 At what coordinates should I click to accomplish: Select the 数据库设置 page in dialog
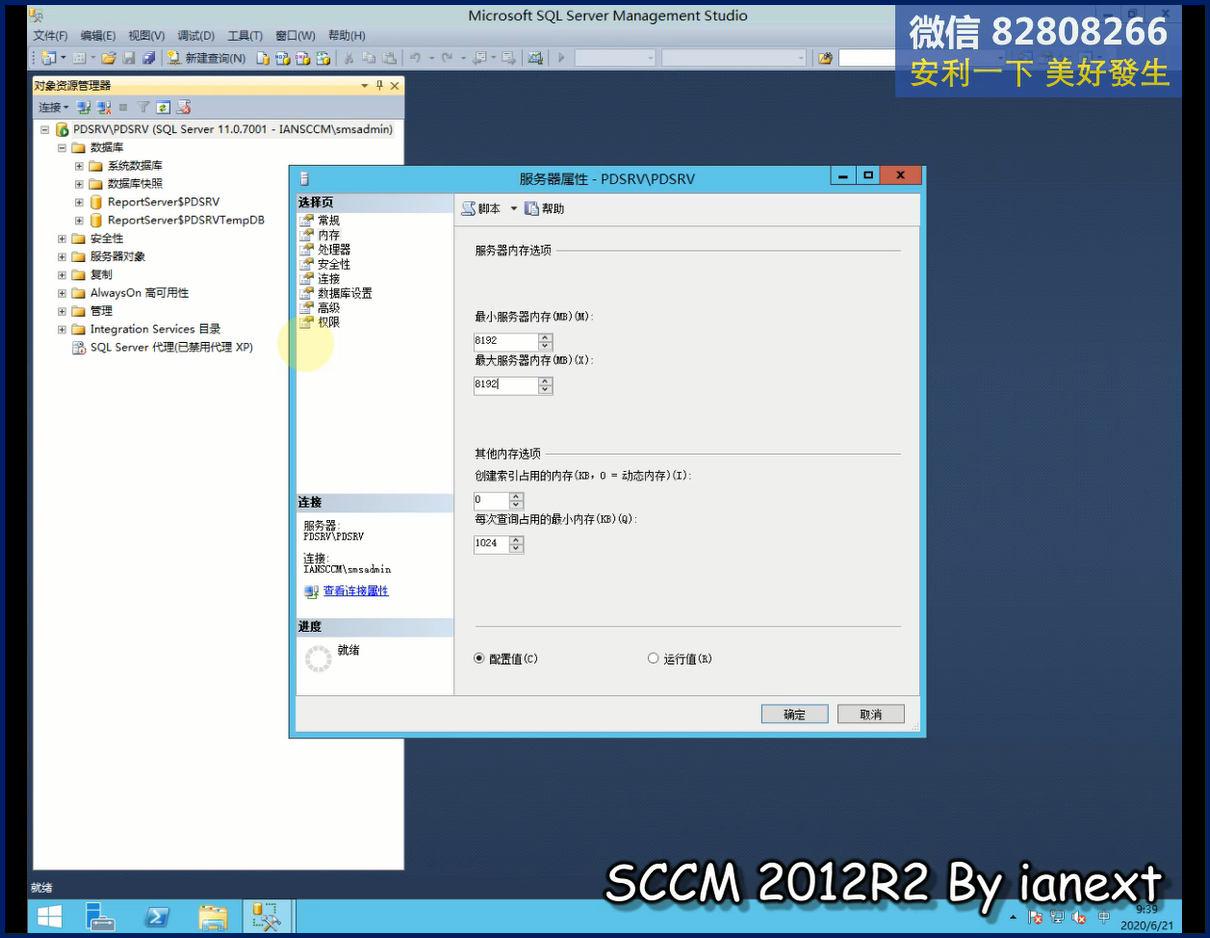point(345,293)
